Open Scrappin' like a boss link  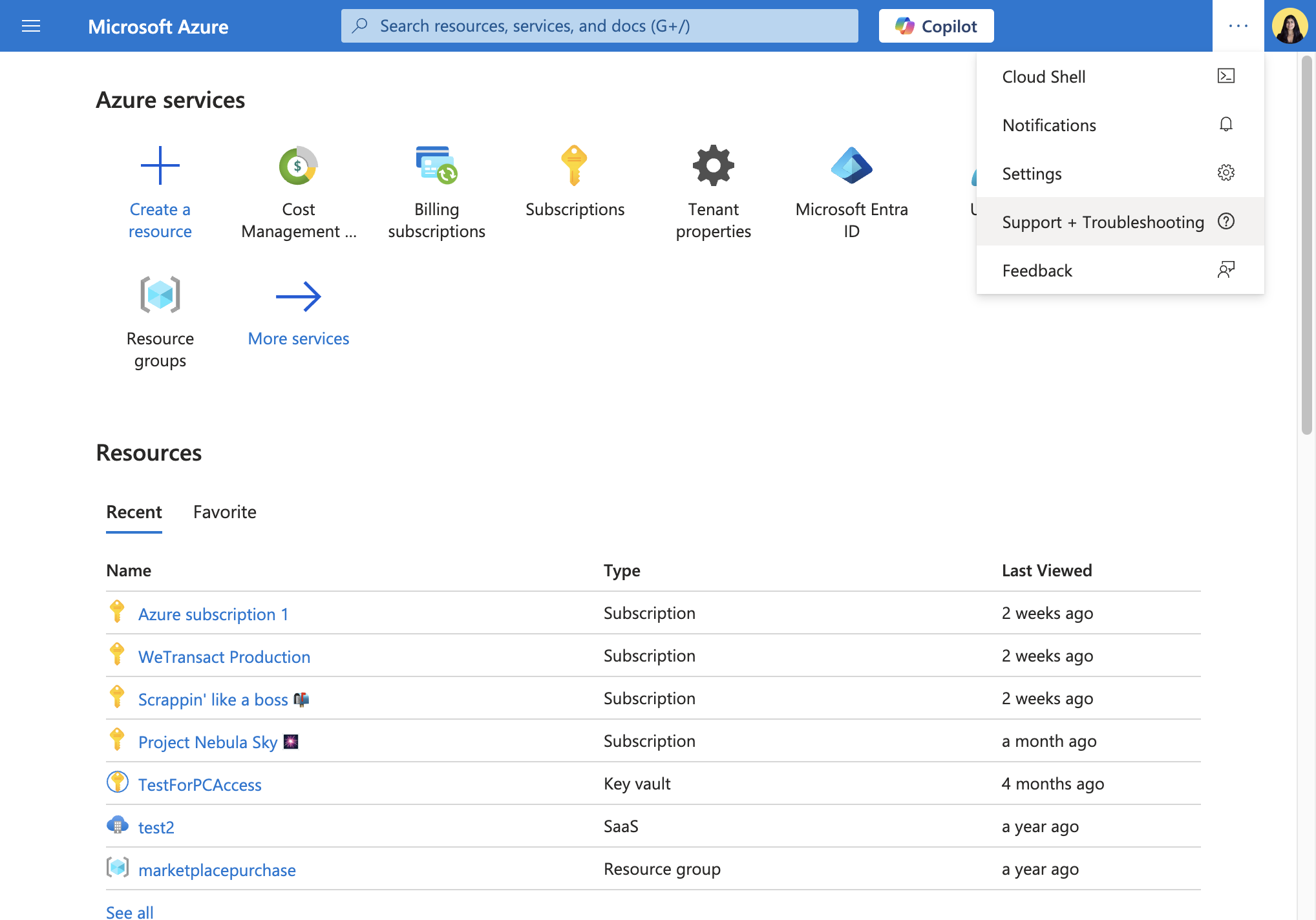(x=224, y=699)
